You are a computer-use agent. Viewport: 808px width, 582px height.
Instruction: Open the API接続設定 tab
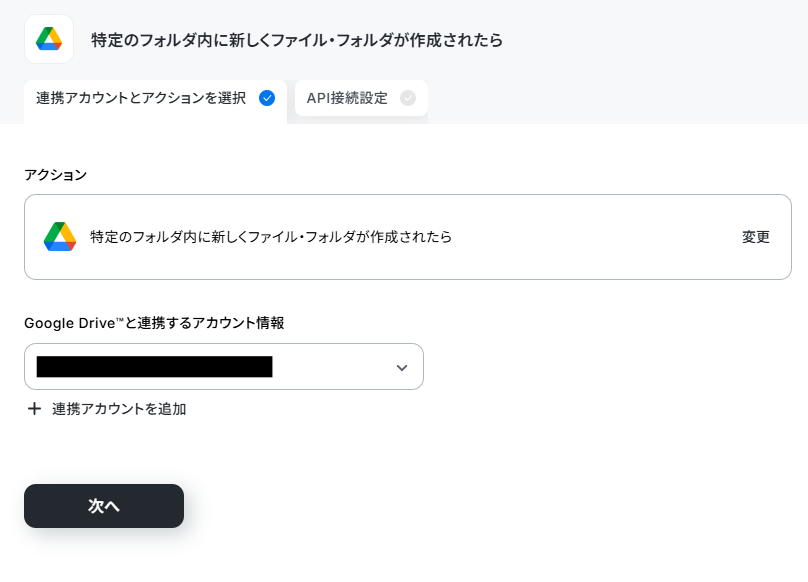pyautogui.click(x=361, y=98)
